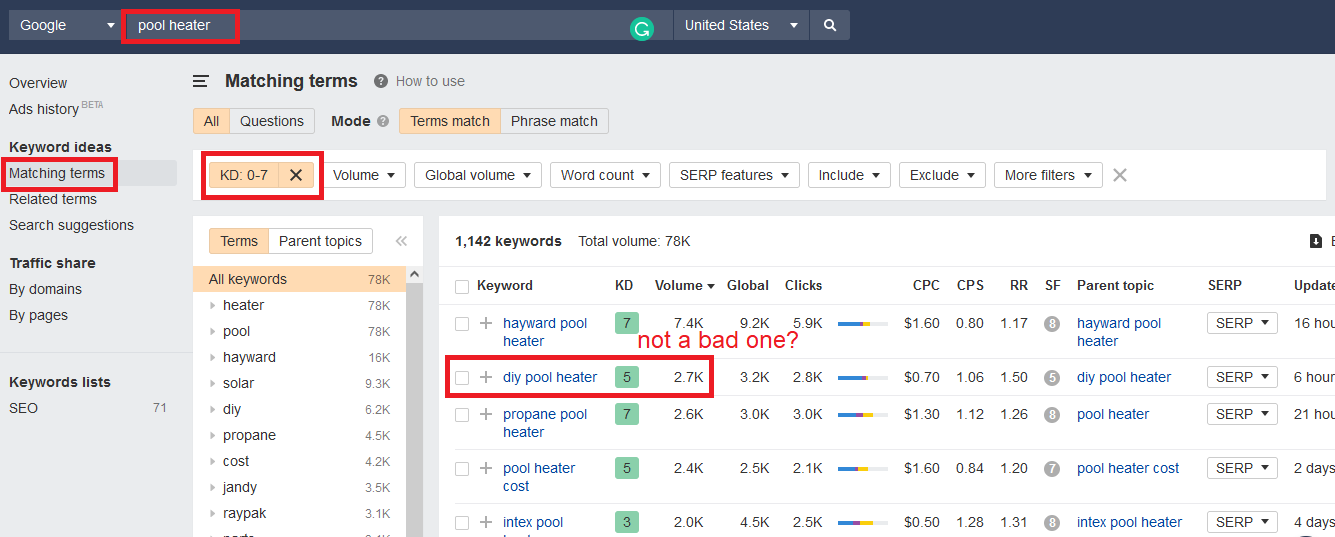Check the hayward pool heater row checkbox
Screen dimensions: 1335x537
pyautogui.click(x=462, y=324)
